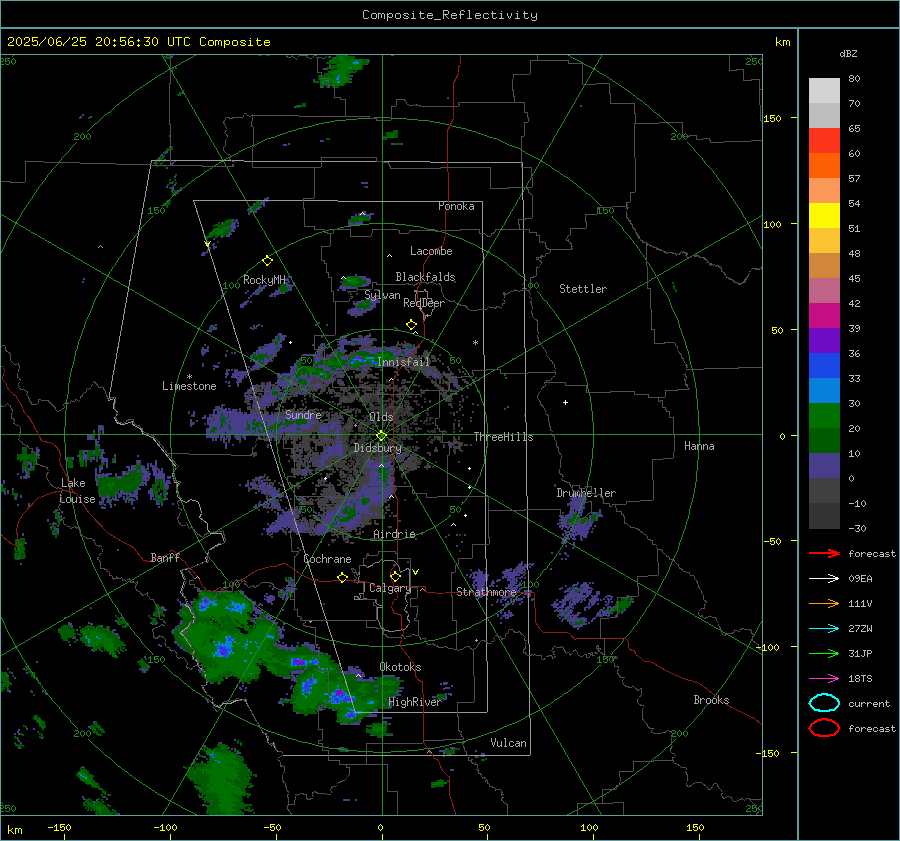Click the 'Composite_Reflectivity' title text
900x841 pixels.
(450, 15)
